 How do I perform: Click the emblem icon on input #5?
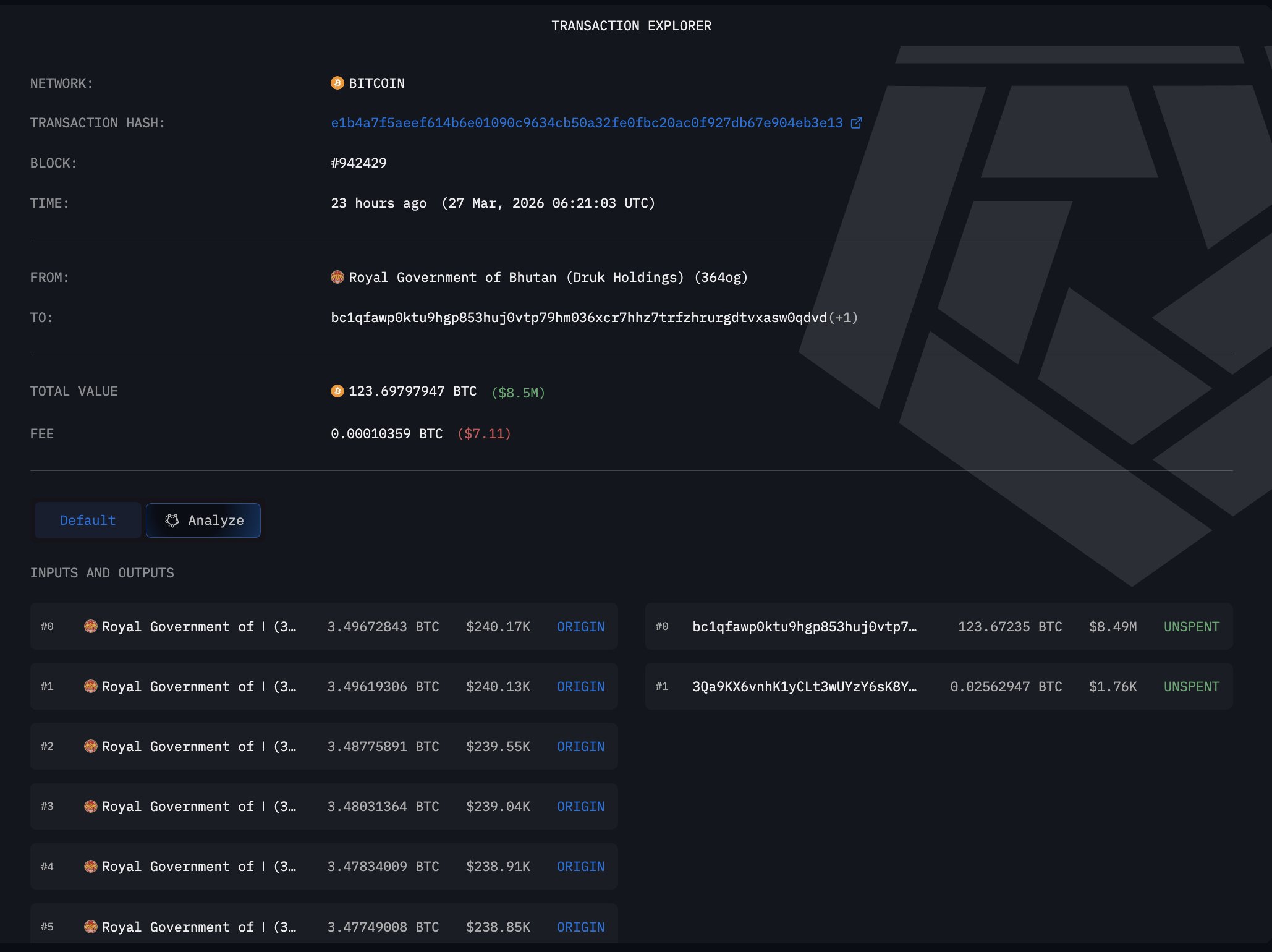tap(91, 927)
